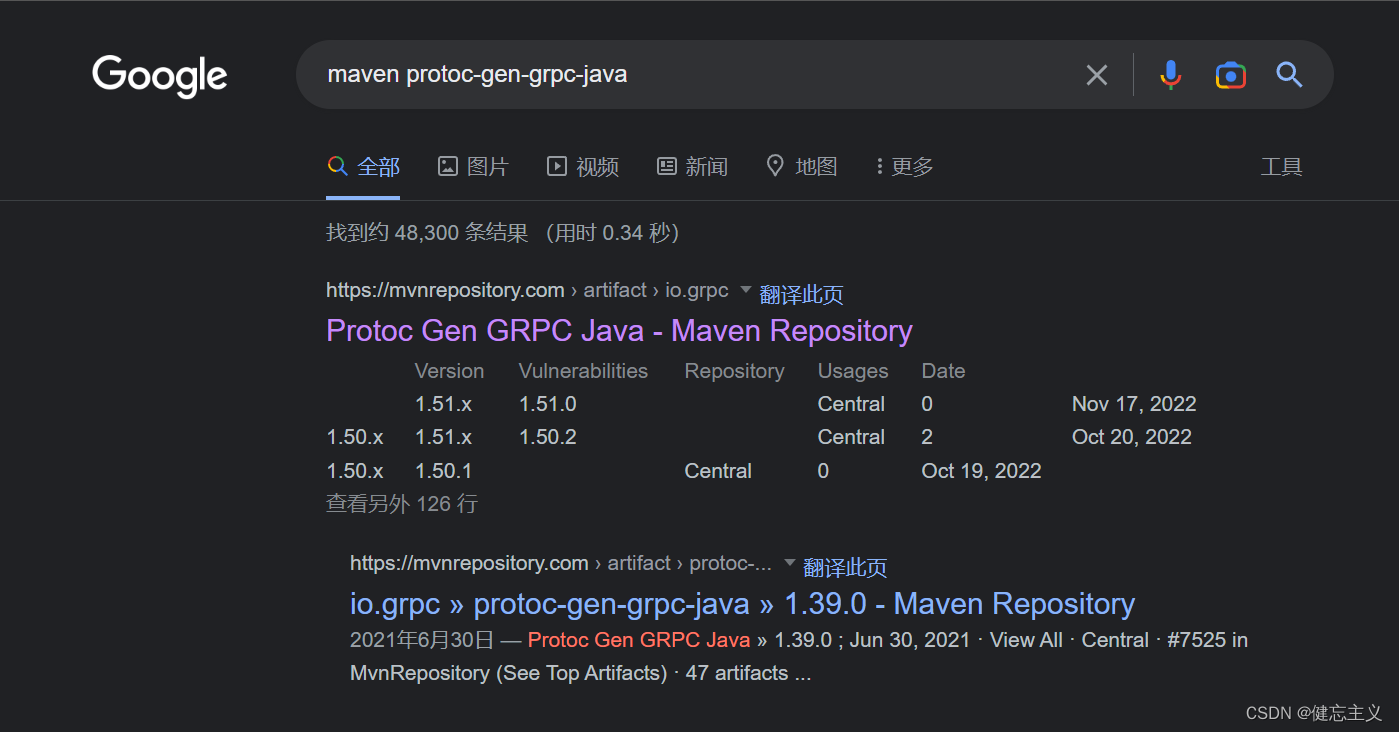Open the 工具 search tools
Image resolution: width=1399 pixels, height=732 pixels.
[x=1281, y=167]
